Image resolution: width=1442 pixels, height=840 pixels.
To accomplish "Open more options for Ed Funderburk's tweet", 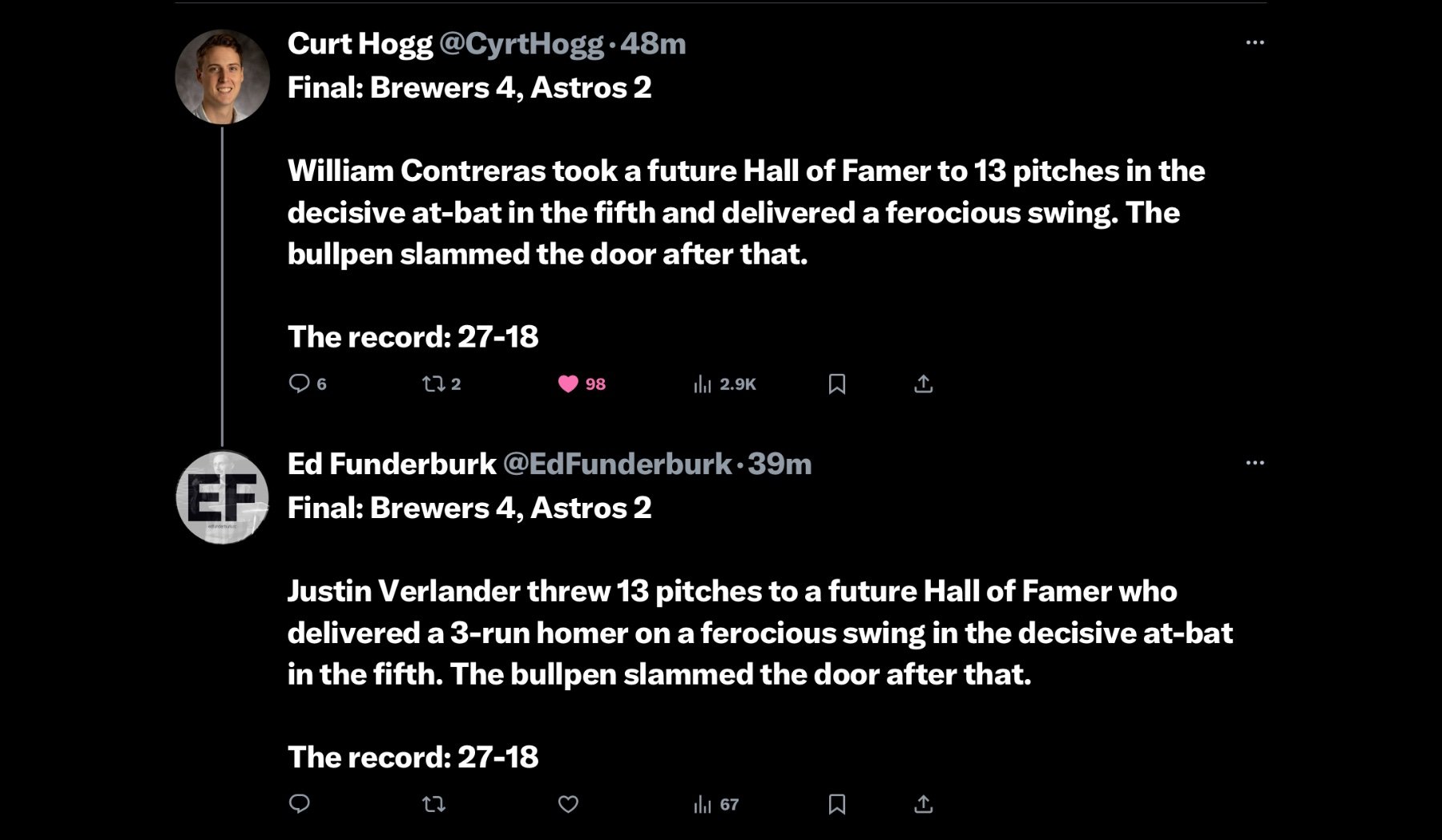I will pos(1255,463).
